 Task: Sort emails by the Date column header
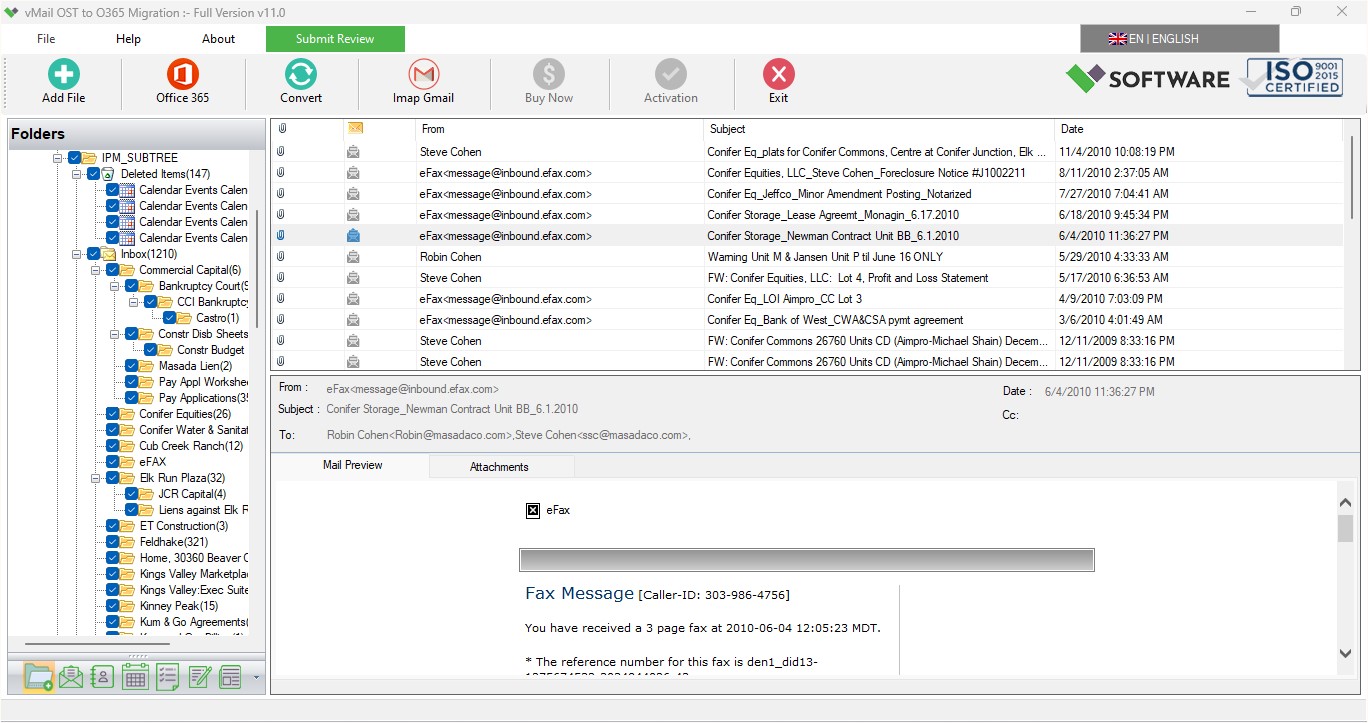click(1199, 129)
